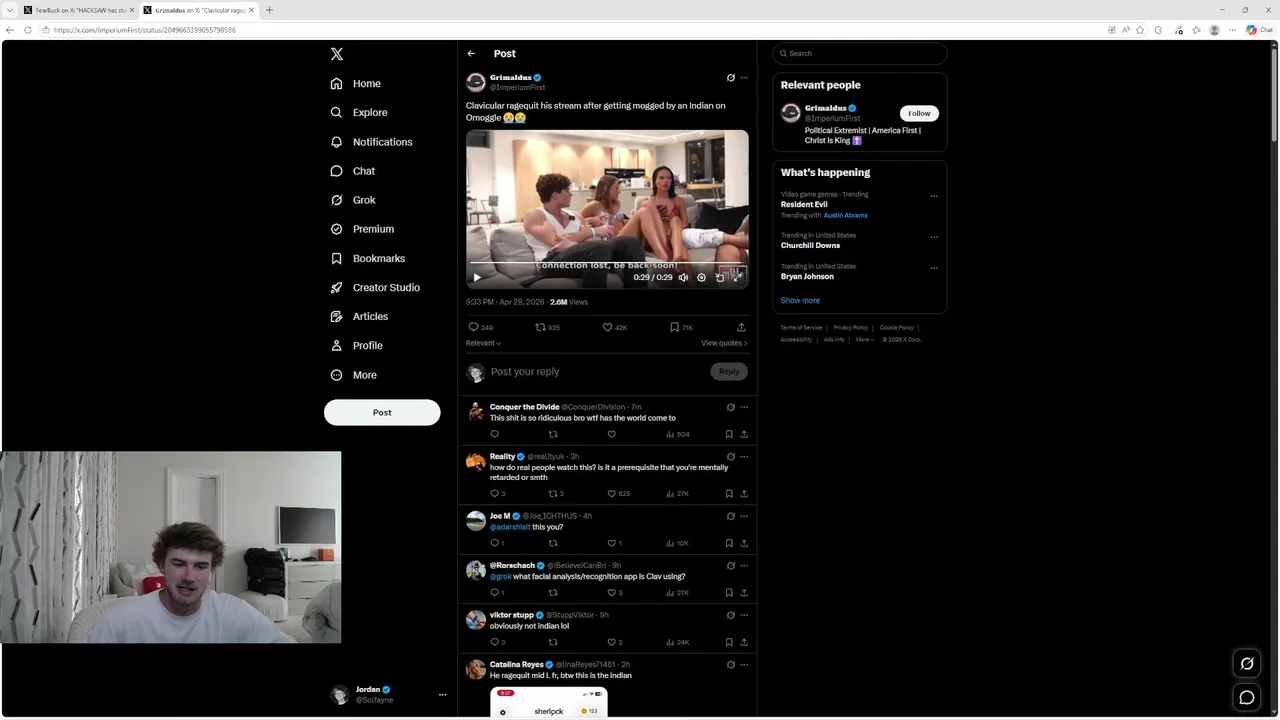The height and width of the screenshot is (720, 1280).
Task: Open more options on Conquer the Divide's reply
Action: [x=743, y=407]
